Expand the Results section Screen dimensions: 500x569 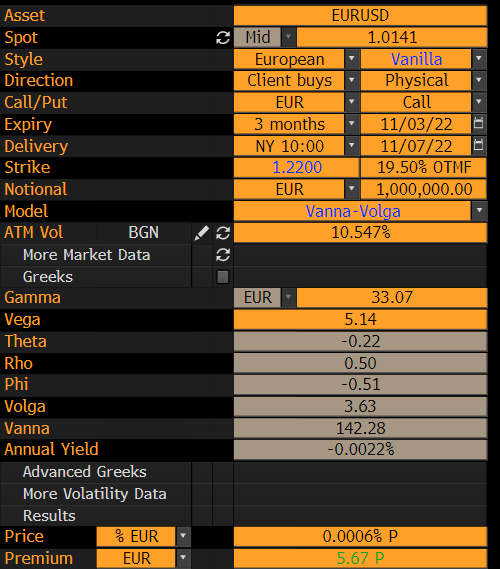[49, 516]
